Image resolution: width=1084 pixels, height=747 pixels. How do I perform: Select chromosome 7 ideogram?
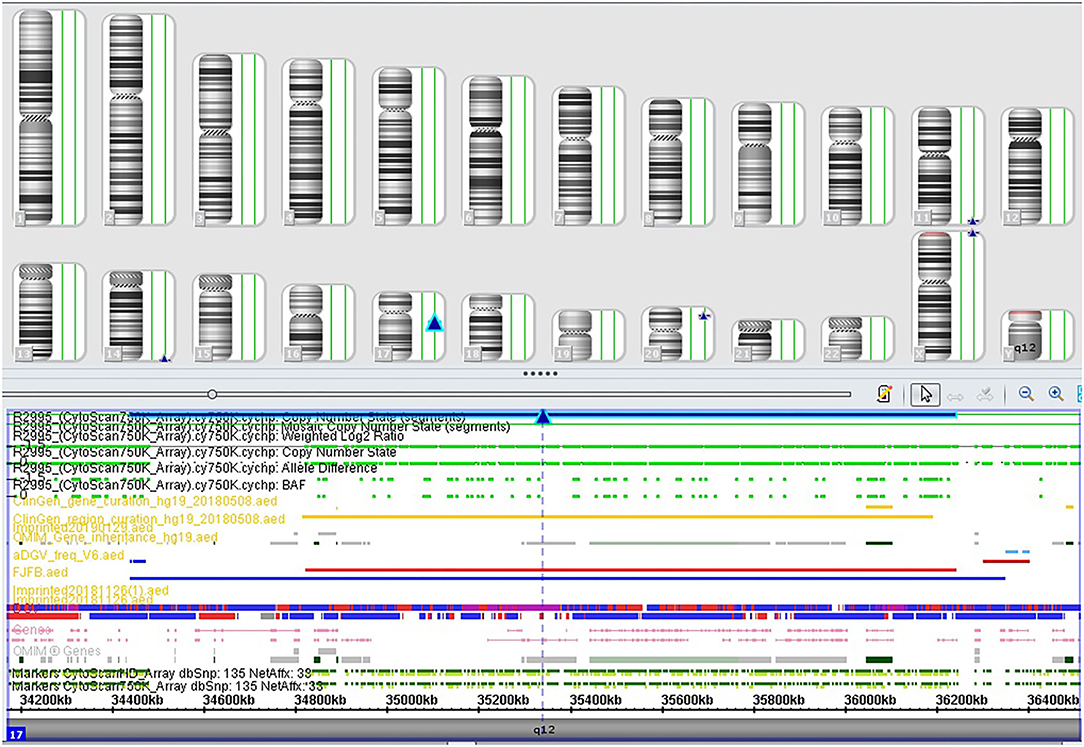point(575,155)
